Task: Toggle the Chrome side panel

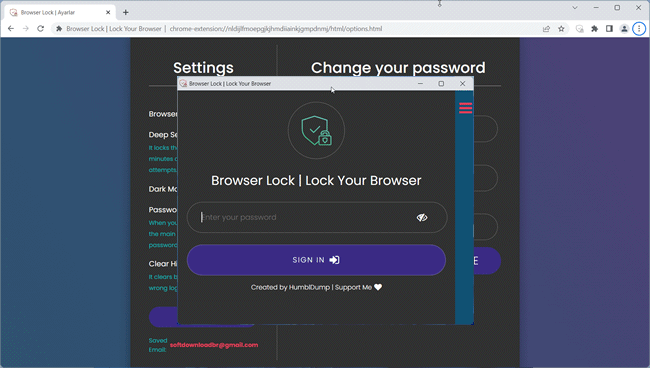Action: click(609, 29)
